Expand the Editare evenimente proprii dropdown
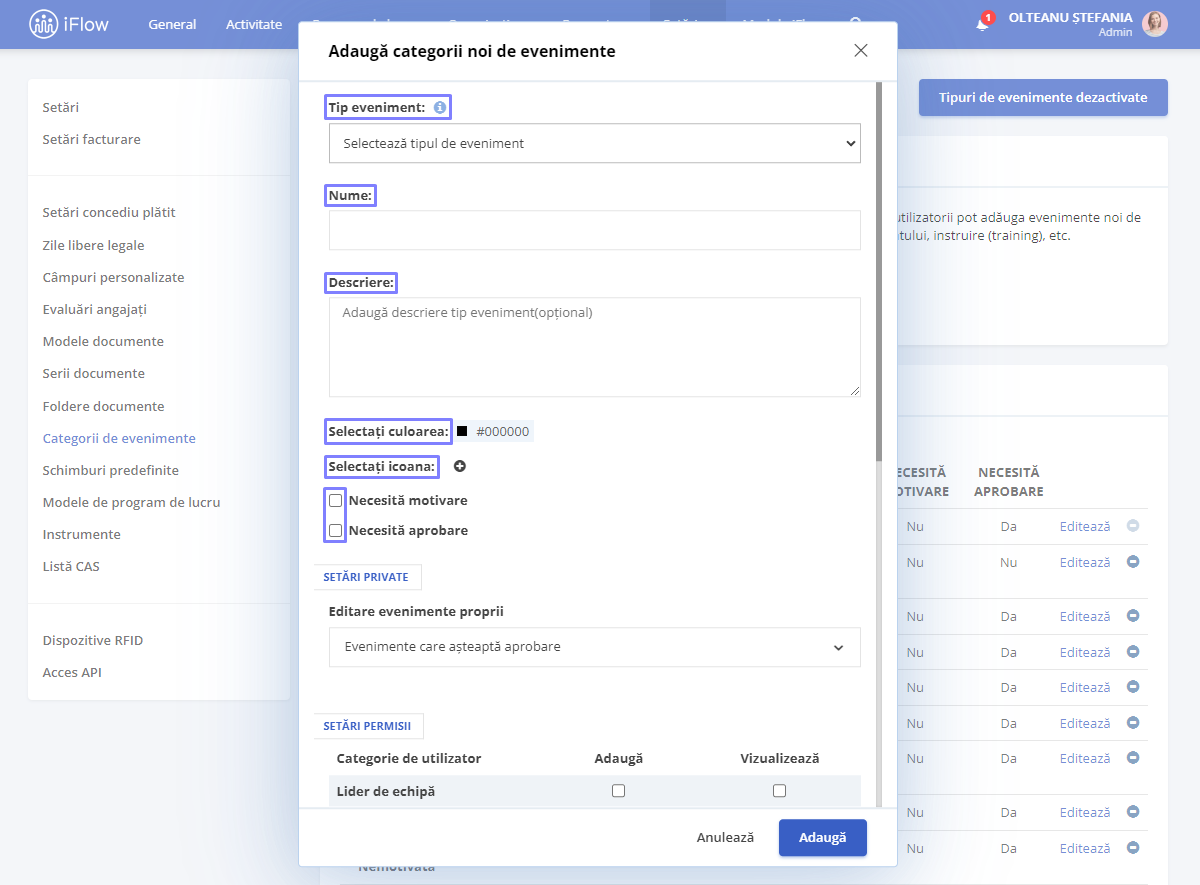 595,647
